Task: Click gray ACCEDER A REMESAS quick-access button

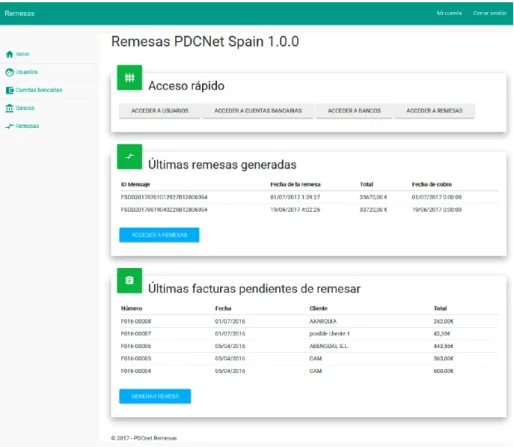Action: [x=434, y=111]
